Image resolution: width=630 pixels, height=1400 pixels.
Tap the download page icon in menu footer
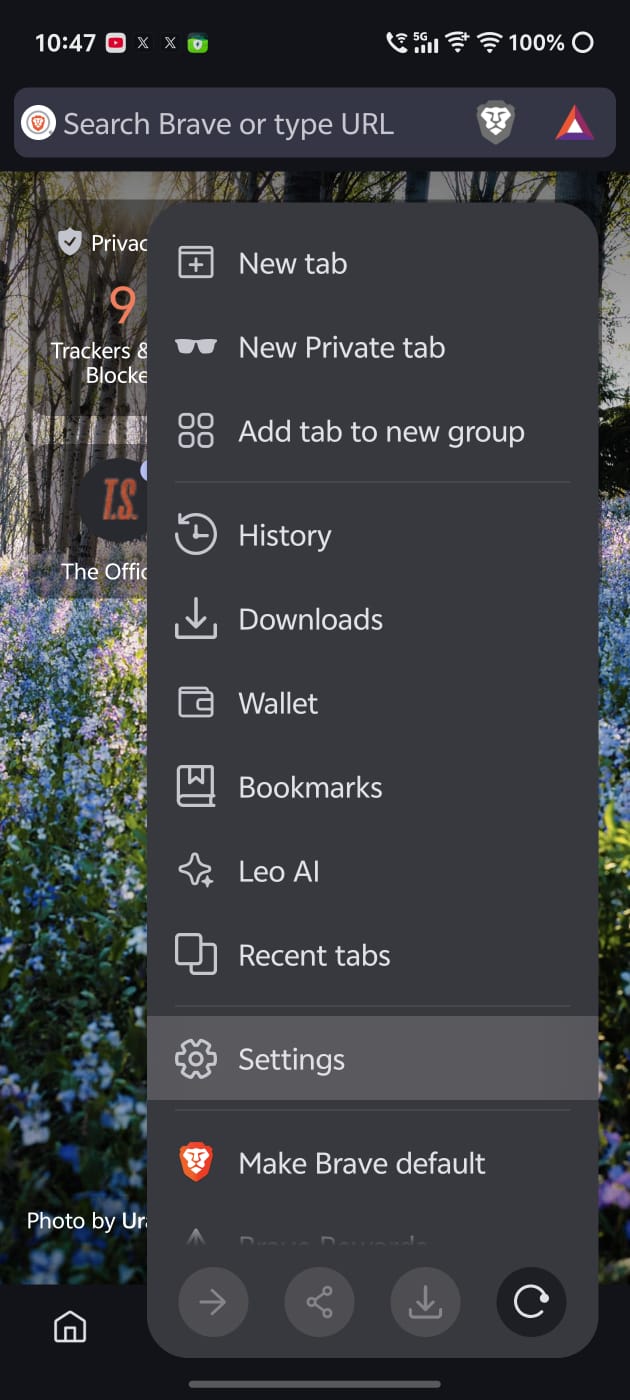[425, 1302]
